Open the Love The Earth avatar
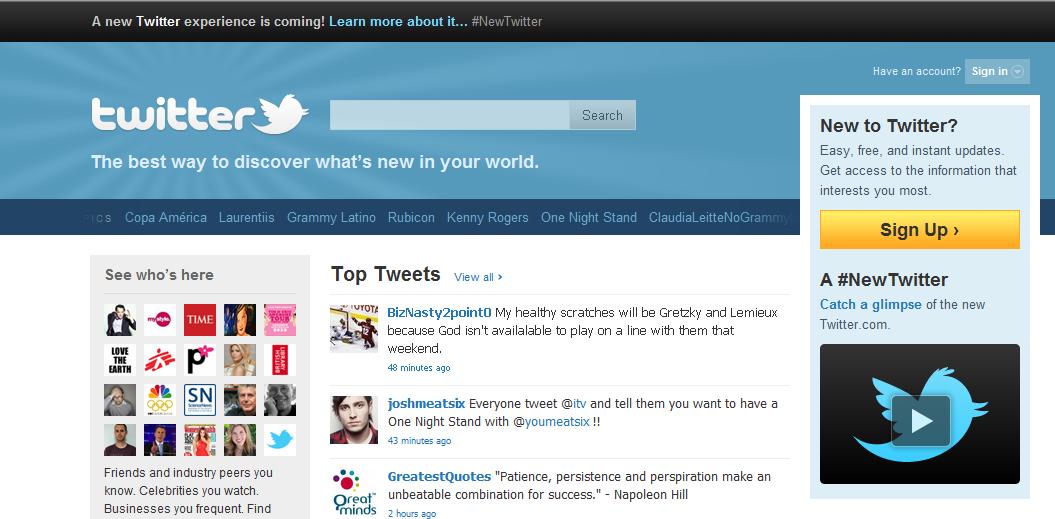This screenshot has height=519, width=1055. coord(120,359)
